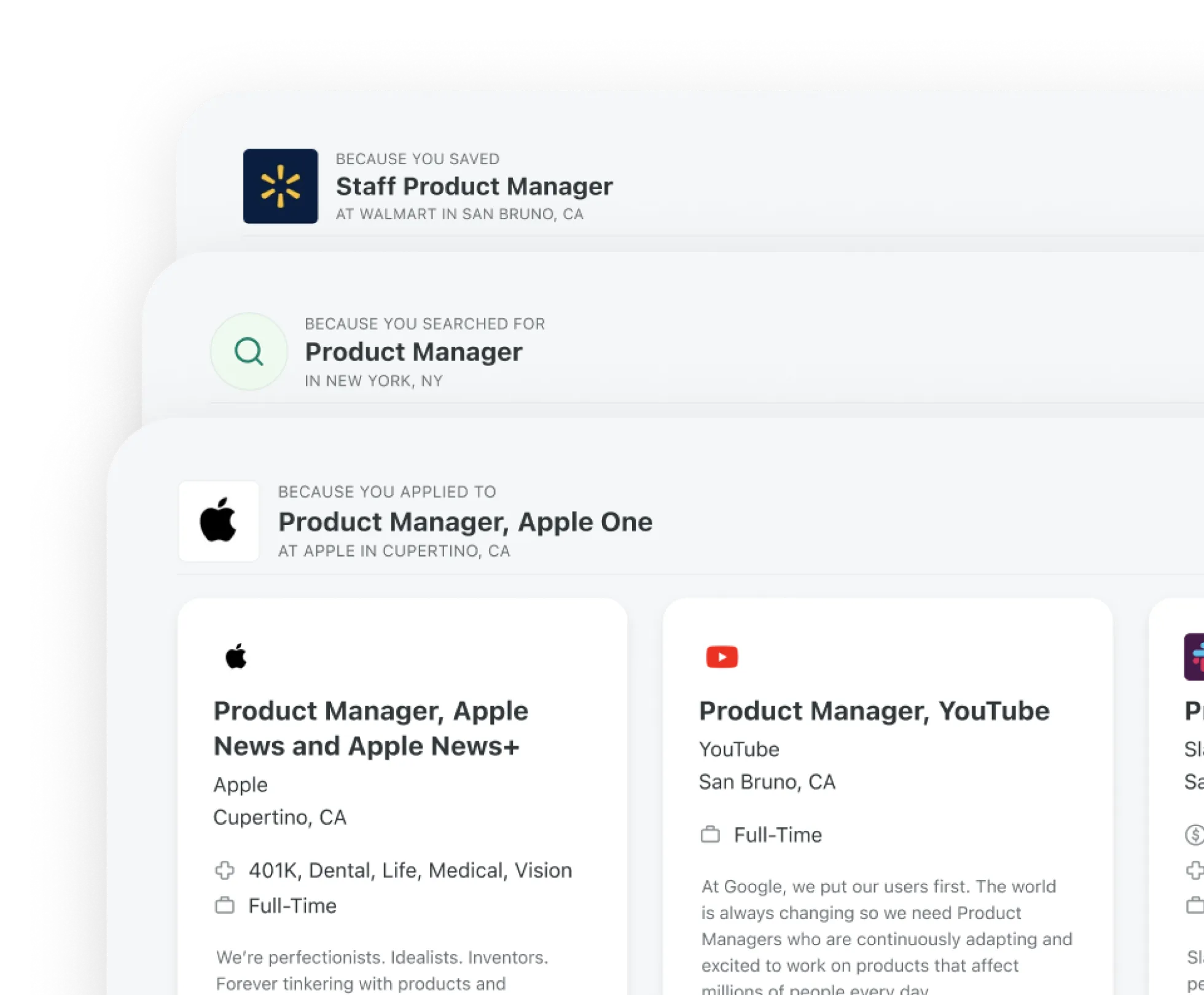Open Staff Product Manager saved job heading
The image size is (1204, 995).
click(x=474, y=186)
